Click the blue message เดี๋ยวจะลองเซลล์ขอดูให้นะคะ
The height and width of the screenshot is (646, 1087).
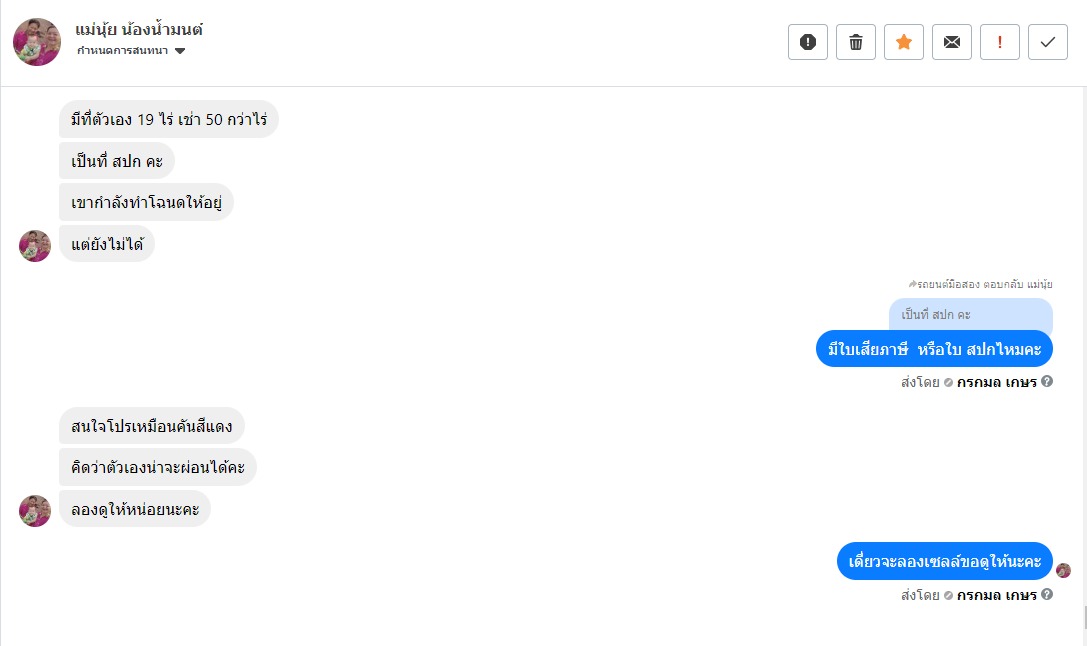click(944, 561)
